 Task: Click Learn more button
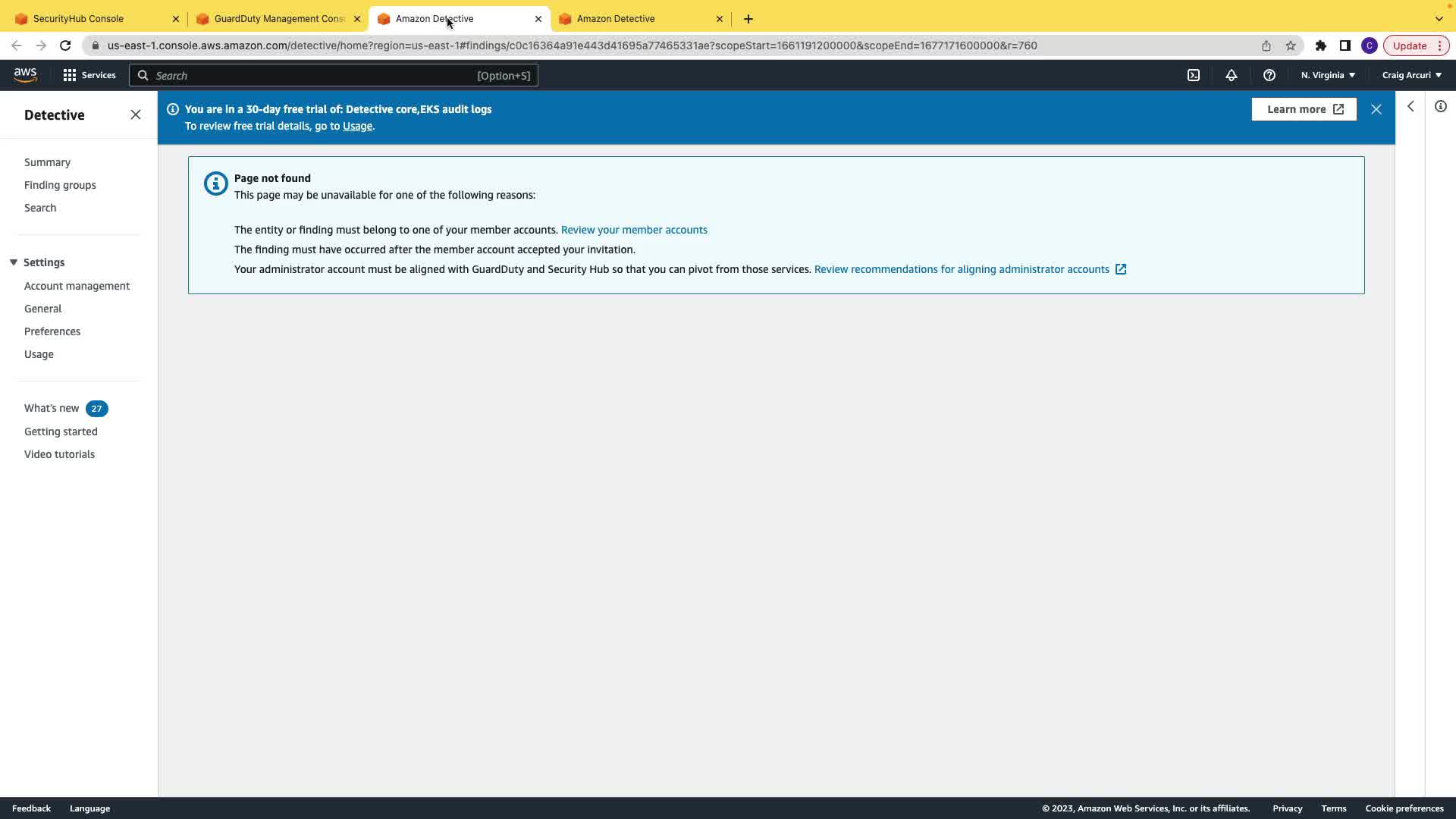(x=1304, y=109)
